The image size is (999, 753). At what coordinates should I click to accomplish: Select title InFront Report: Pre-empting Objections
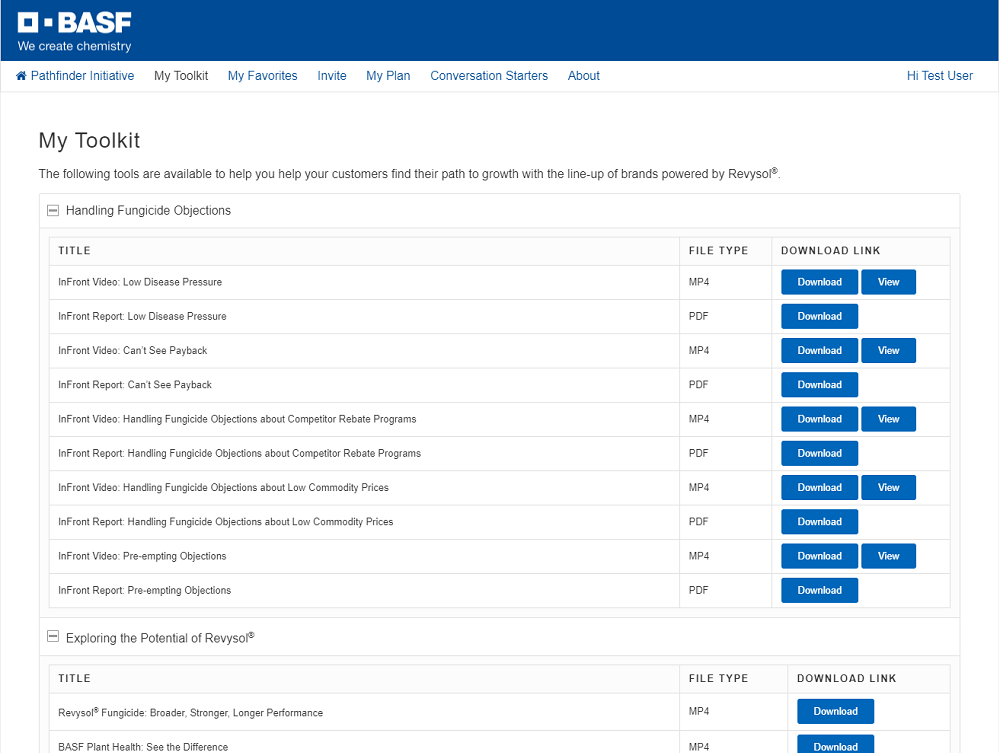click(x=145, y=591)
